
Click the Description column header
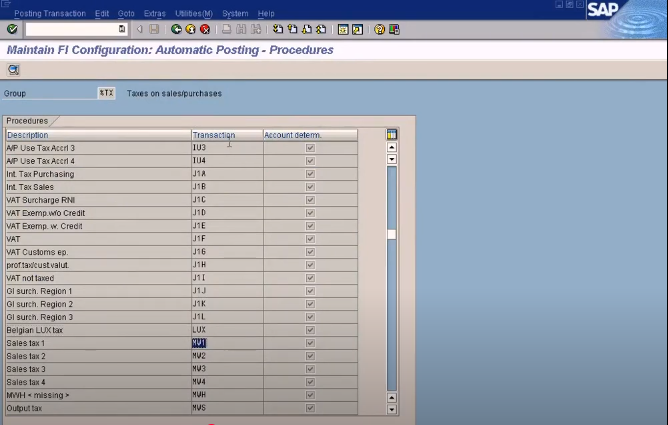(98, 135)
